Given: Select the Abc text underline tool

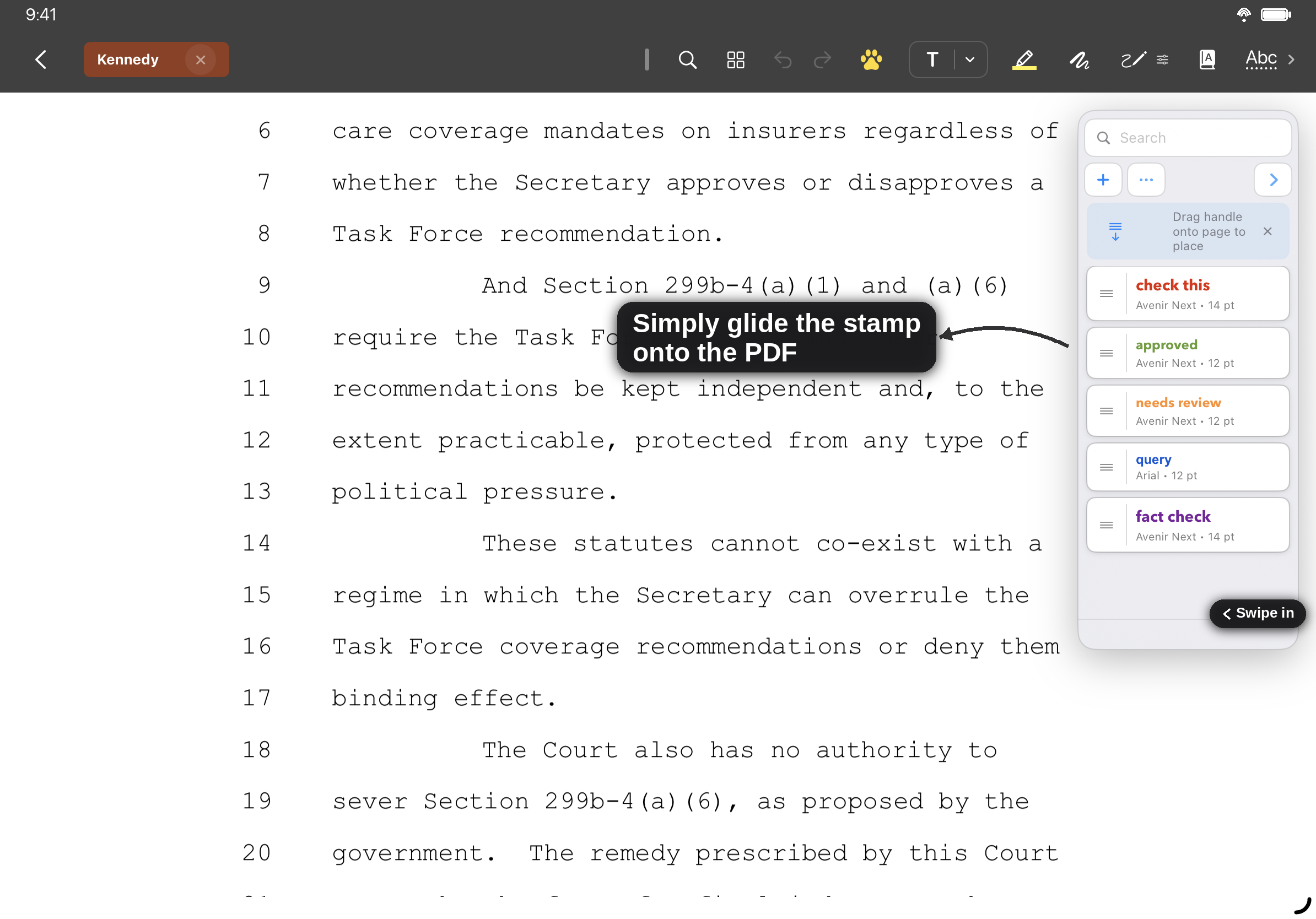Looking at the screenshot, I should tap(1261, 60).
